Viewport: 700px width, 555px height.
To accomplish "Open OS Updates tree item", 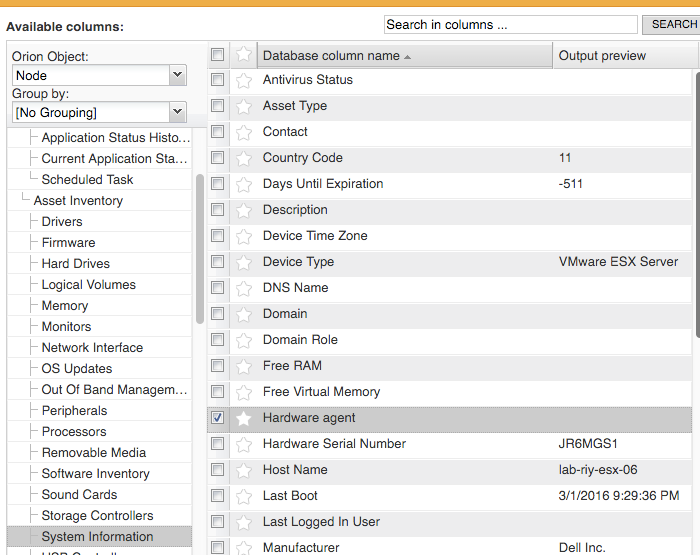I will pos(77,368).
